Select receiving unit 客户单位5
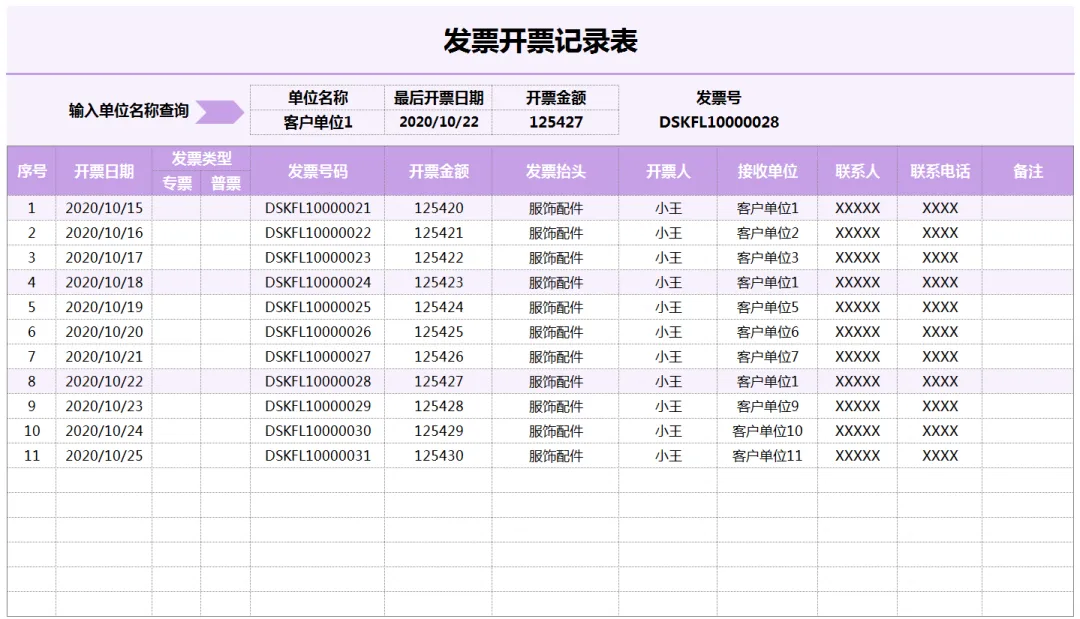1080x619 pixels. tap(767, 307)
